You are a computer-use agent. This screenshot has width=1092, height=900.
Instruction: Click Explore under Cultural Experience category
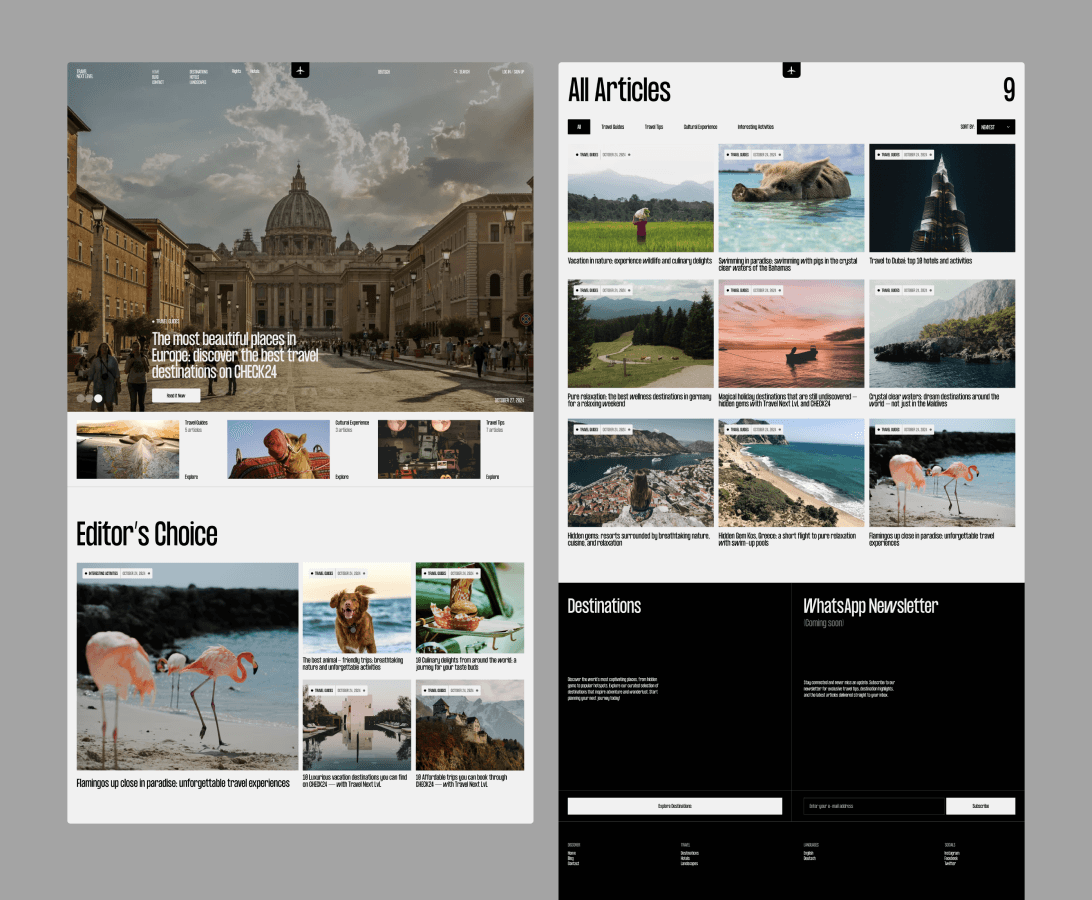point(342,477)
